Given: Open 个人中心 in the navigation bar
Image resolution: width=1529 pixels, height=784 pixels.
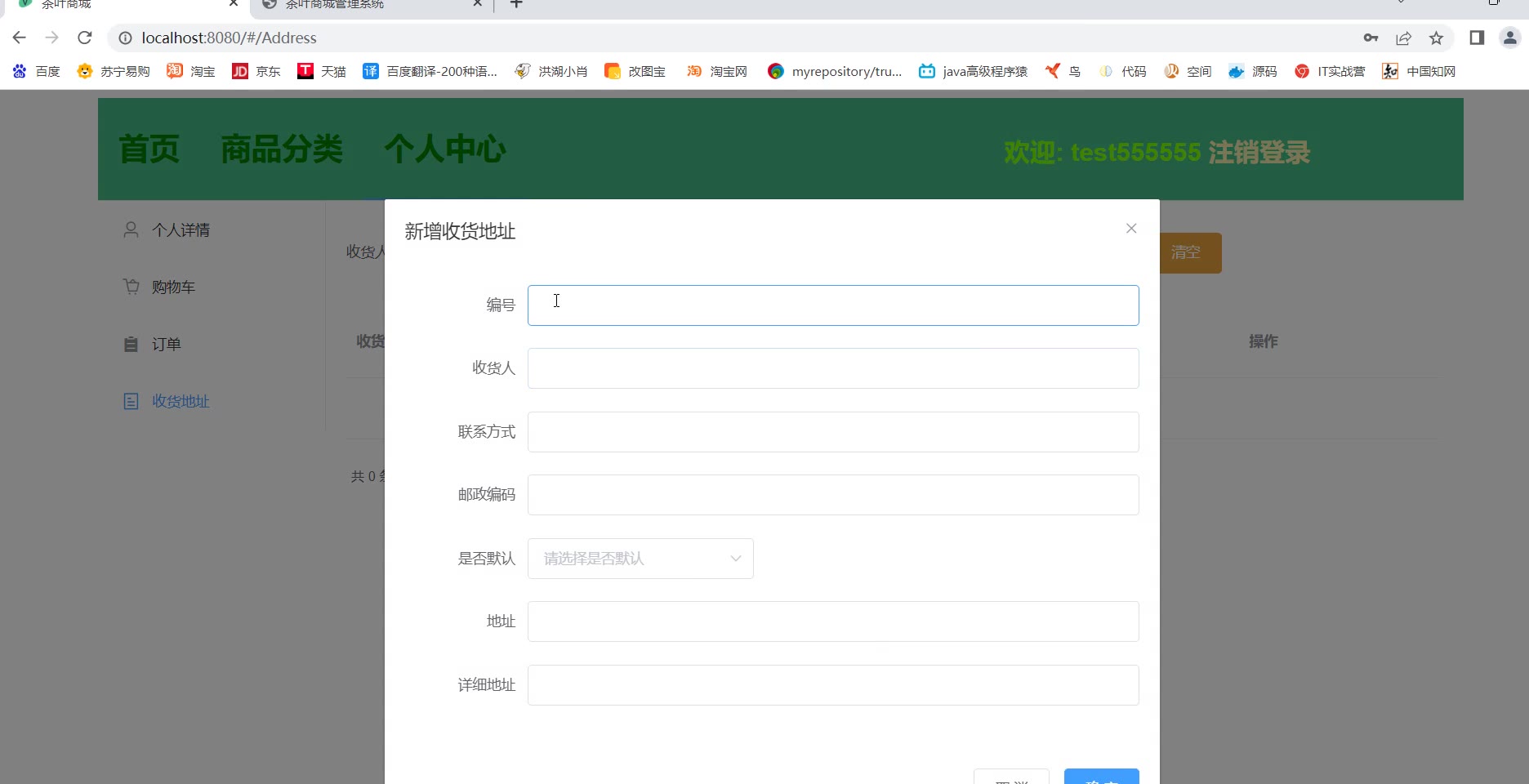Looking at the screenshot, I should pos(445,149).
